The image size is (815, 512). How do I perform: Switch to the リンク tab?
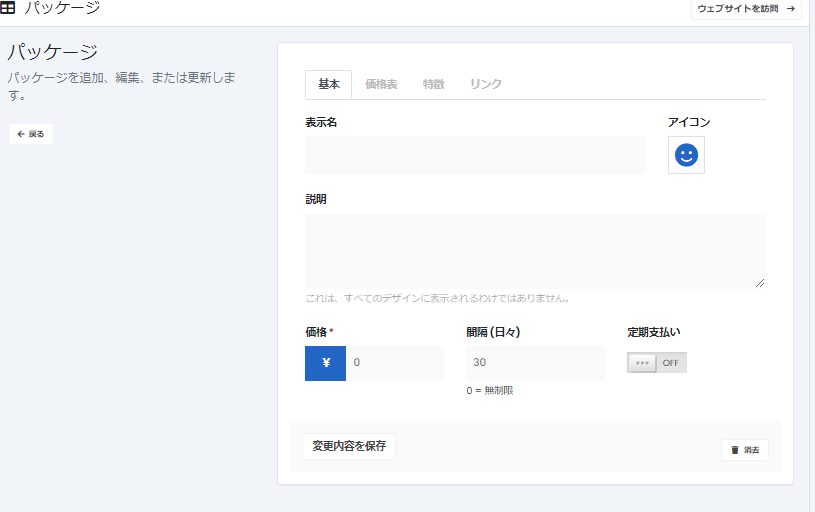pos(486,85)
